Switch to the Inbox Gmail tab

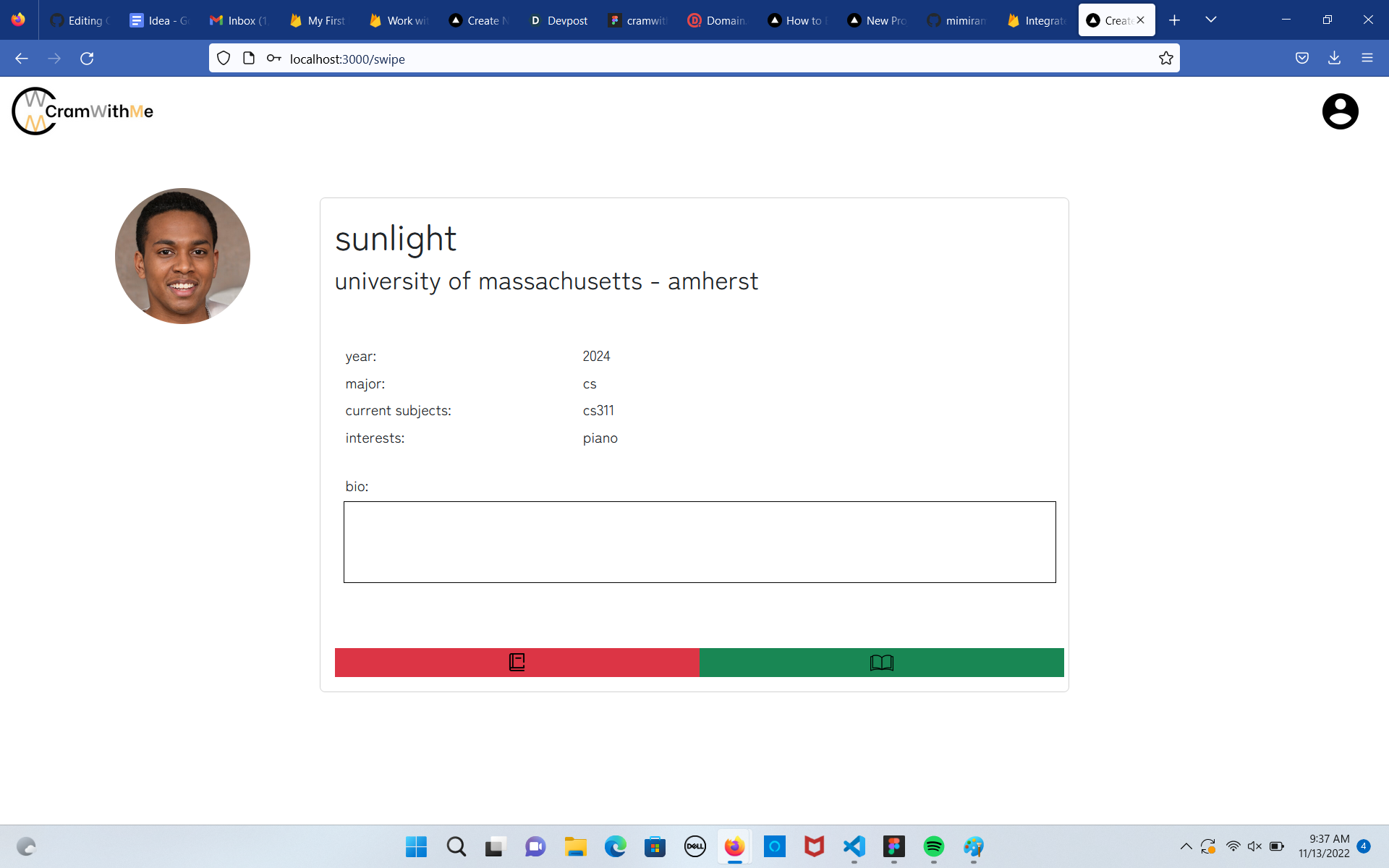click(239, 20)
